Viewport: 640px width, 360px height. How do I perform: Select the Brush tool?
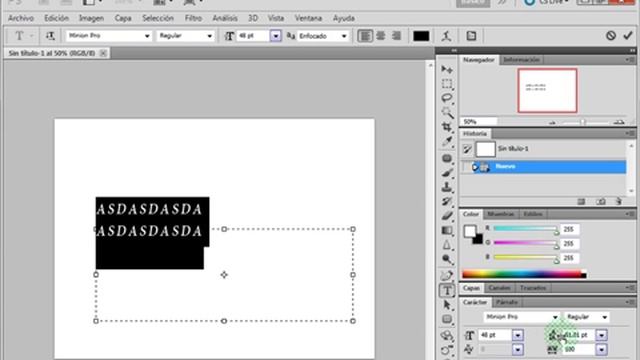(x=447, y=173)
